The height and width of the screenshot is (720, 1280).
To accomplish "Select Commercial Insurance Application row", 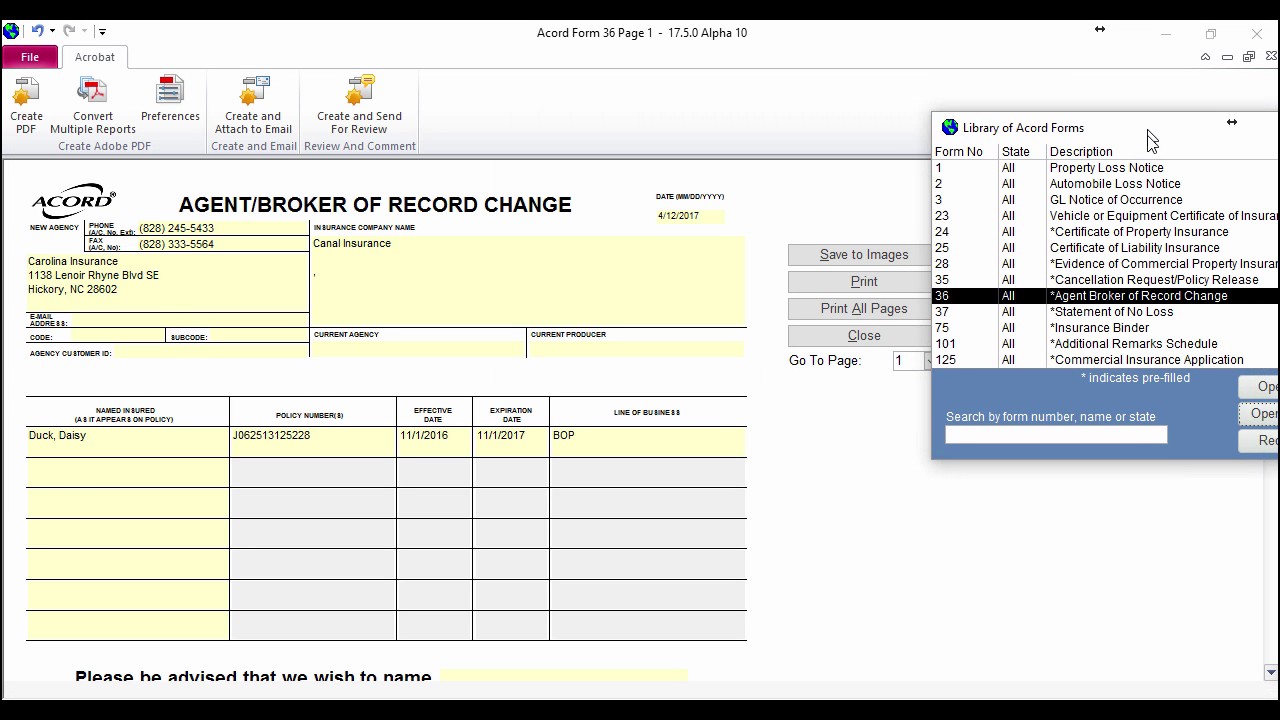I will coord(1105,360).
